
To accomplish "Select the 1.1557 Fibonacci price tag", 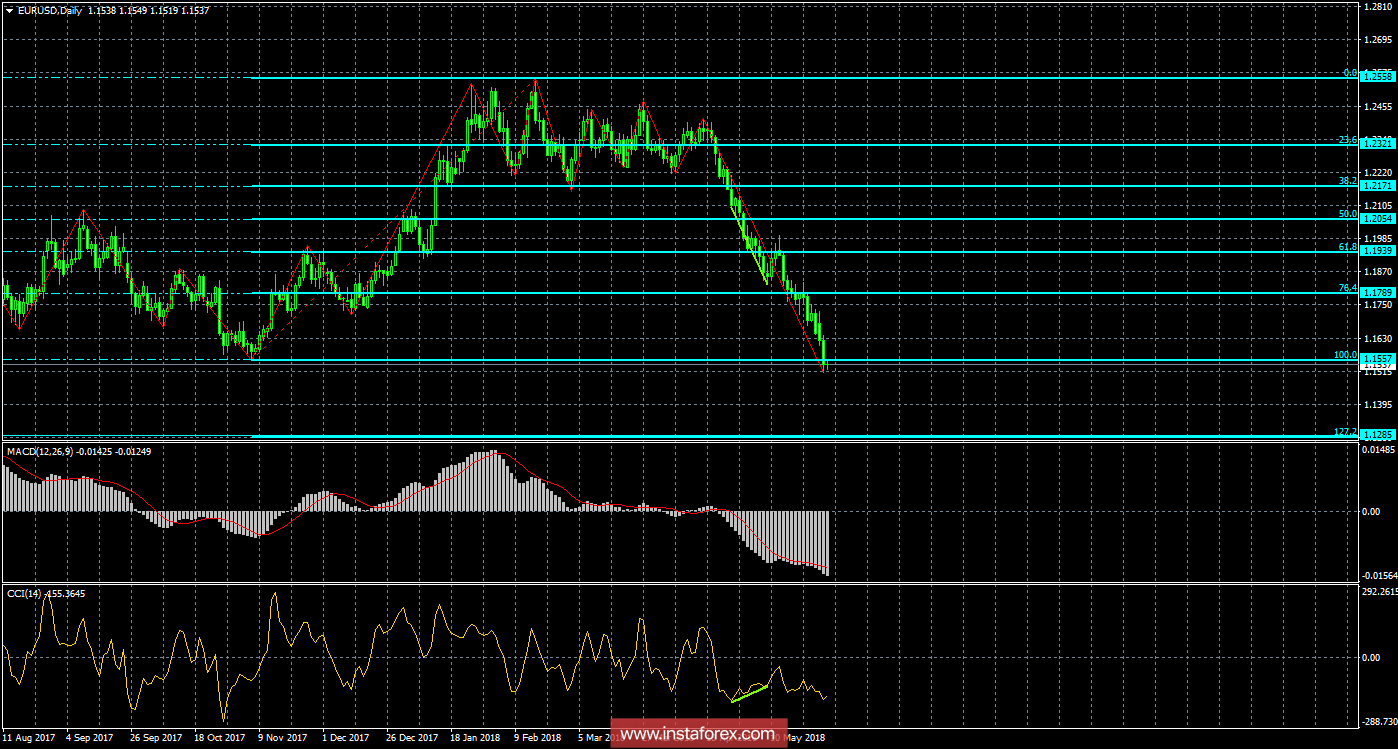I will pos(1379,359).
